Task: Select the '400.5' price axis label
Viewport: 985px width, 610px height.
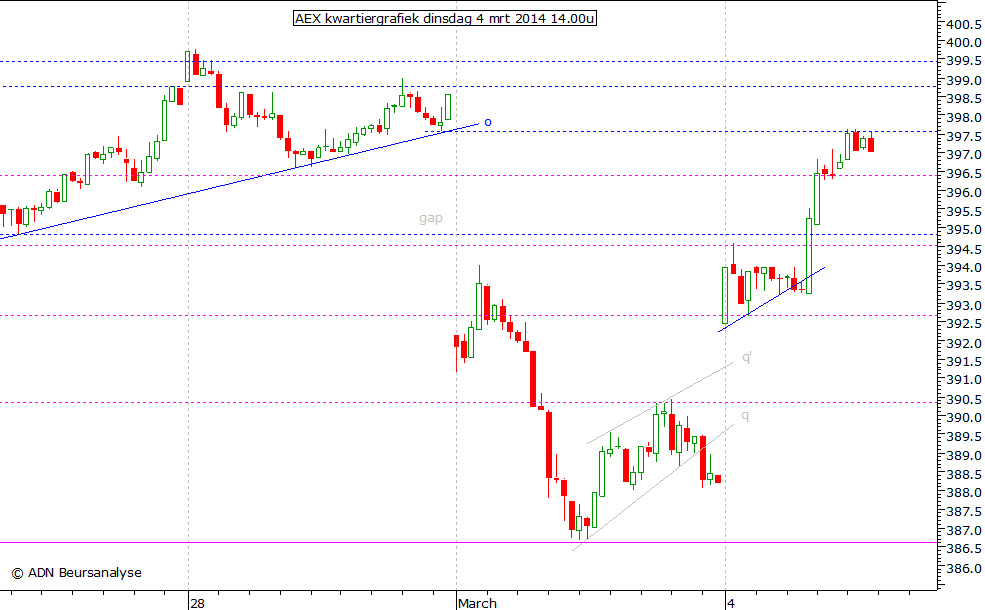Action: 964,25
